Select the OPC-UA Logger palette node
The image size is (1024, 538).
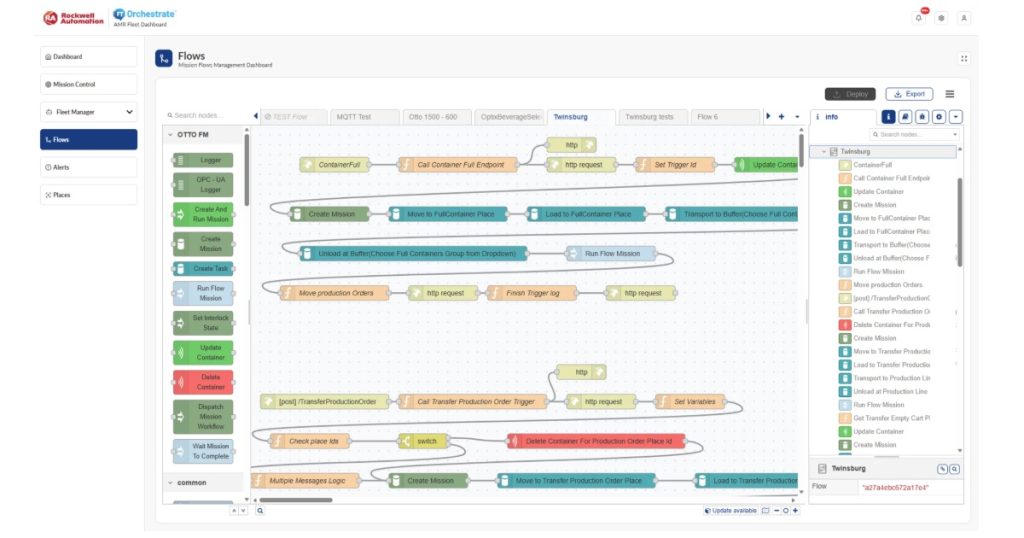coord(203,184)
